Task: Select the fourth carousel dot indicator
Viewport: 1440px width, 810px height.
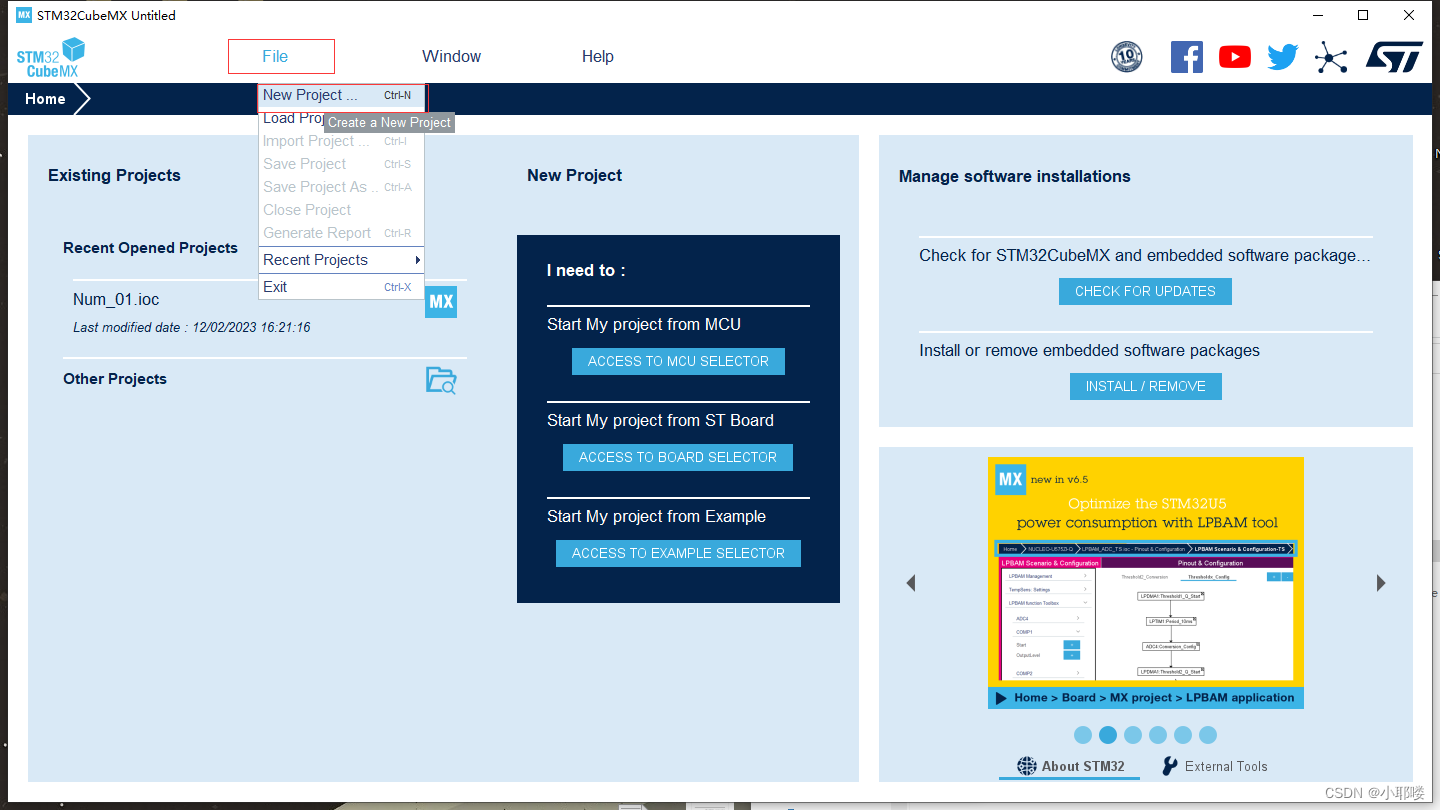Action: pos(1158,735)
